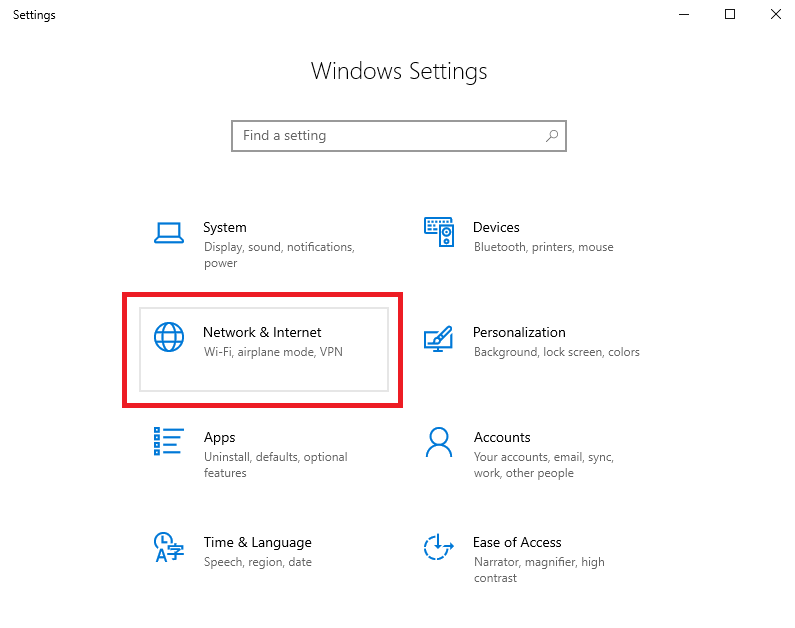Open the Accounts settings label
Viewport: 795px width, 628px height.
(x=502, y=437)
